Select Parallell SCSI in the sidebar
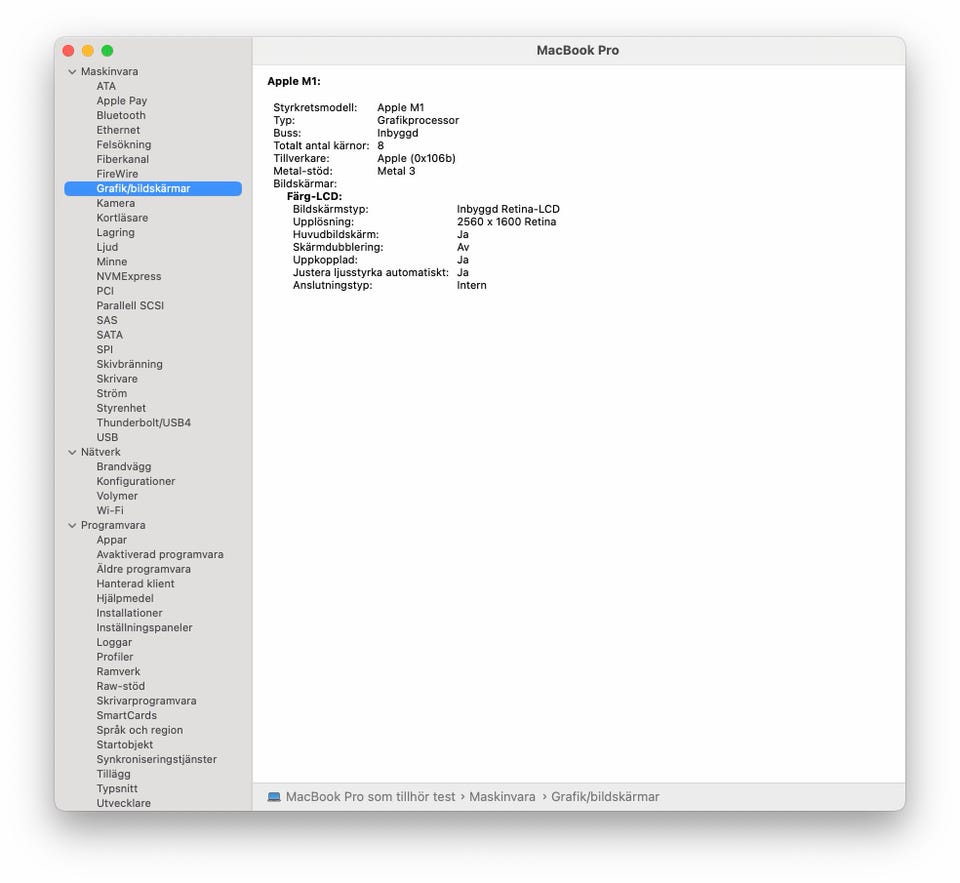This screenshot has width=960, height=883. point(130,306)
